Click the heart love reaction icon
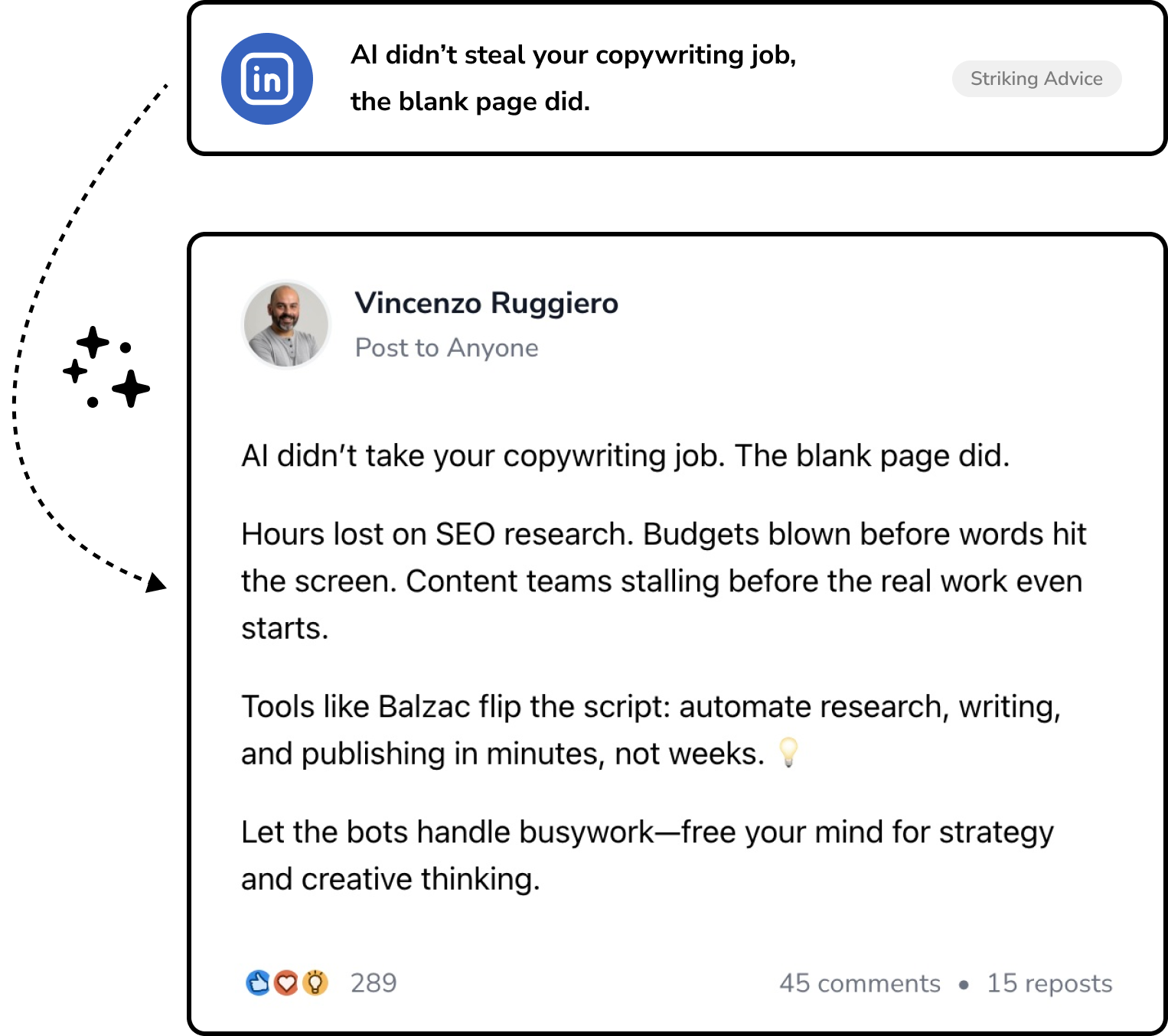The height and width of the screenshot is (1036, 1168). point(286,982)
